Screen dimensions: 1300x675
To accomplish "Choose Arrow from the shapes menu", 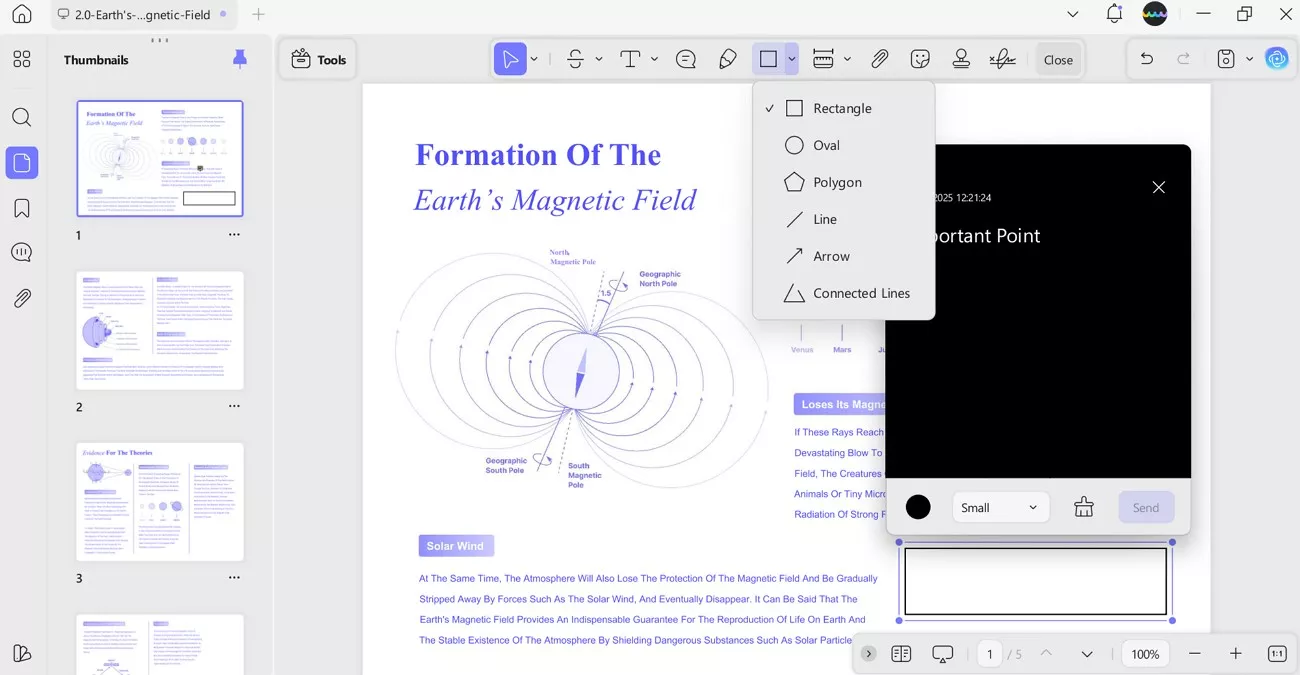I will (x=844, y=256).
